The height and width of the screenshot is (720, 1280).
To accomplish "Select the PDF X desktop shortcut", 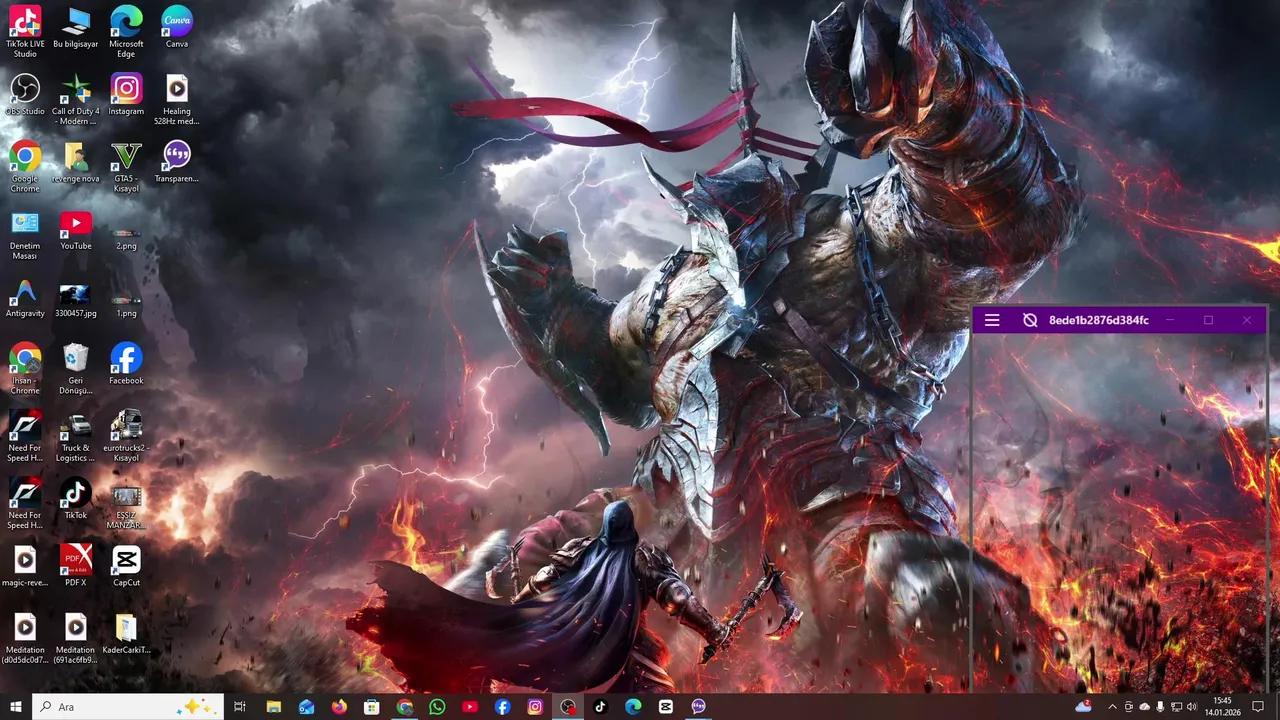I will (x=76, y=566).
